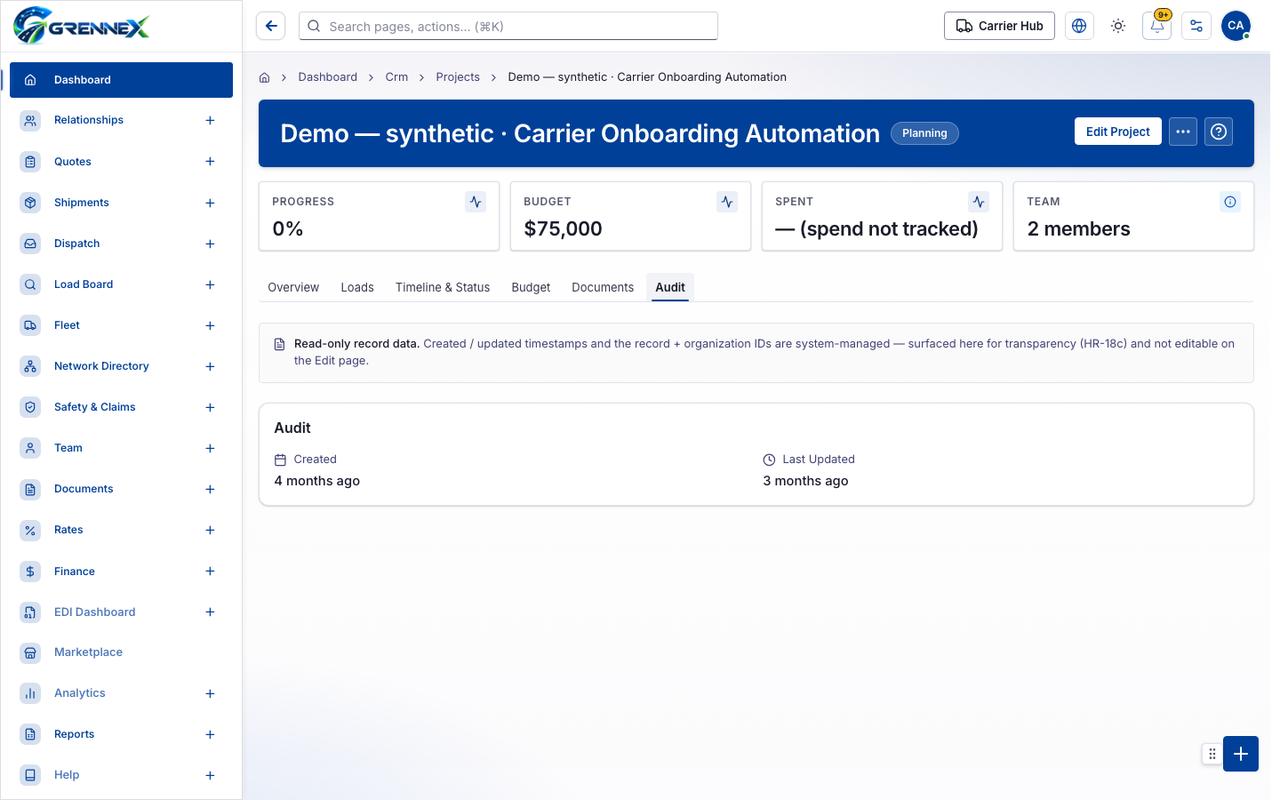Image resolution: width=1280 pixels, height=800 pixels.
Task: Expand the Shipments sidebar section
Action: point(210,203)
